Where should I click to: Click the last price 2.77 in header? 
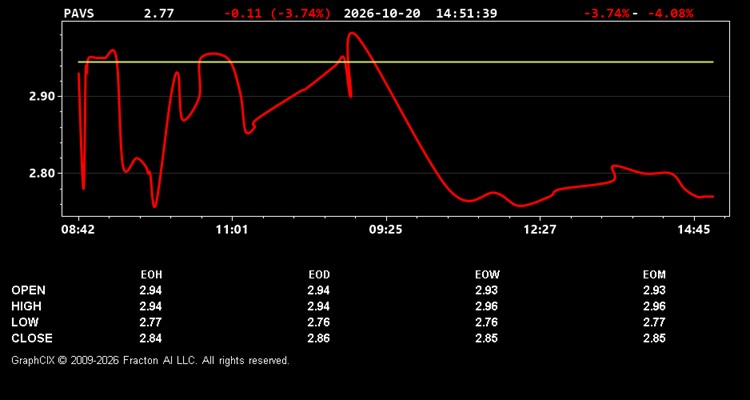pos(159,13)
